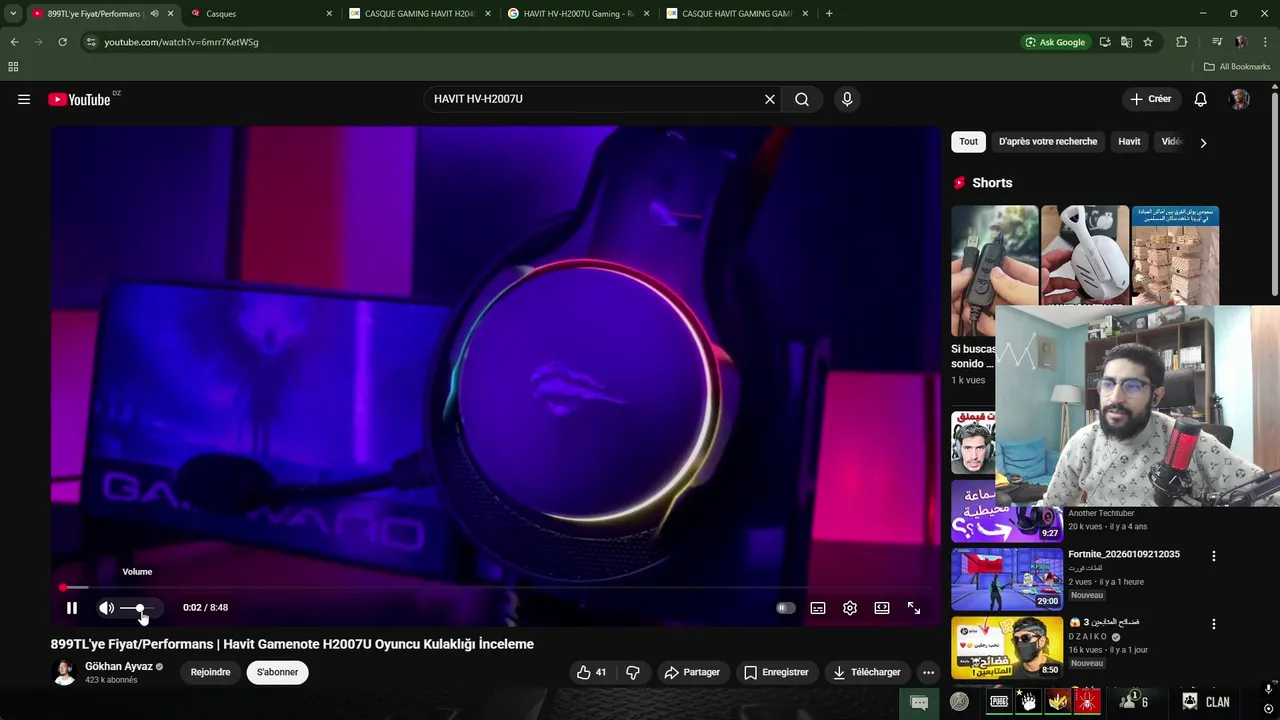Bookmark this page with the star
This screenshot has height=720, width=1280.
pos(1148,42)
